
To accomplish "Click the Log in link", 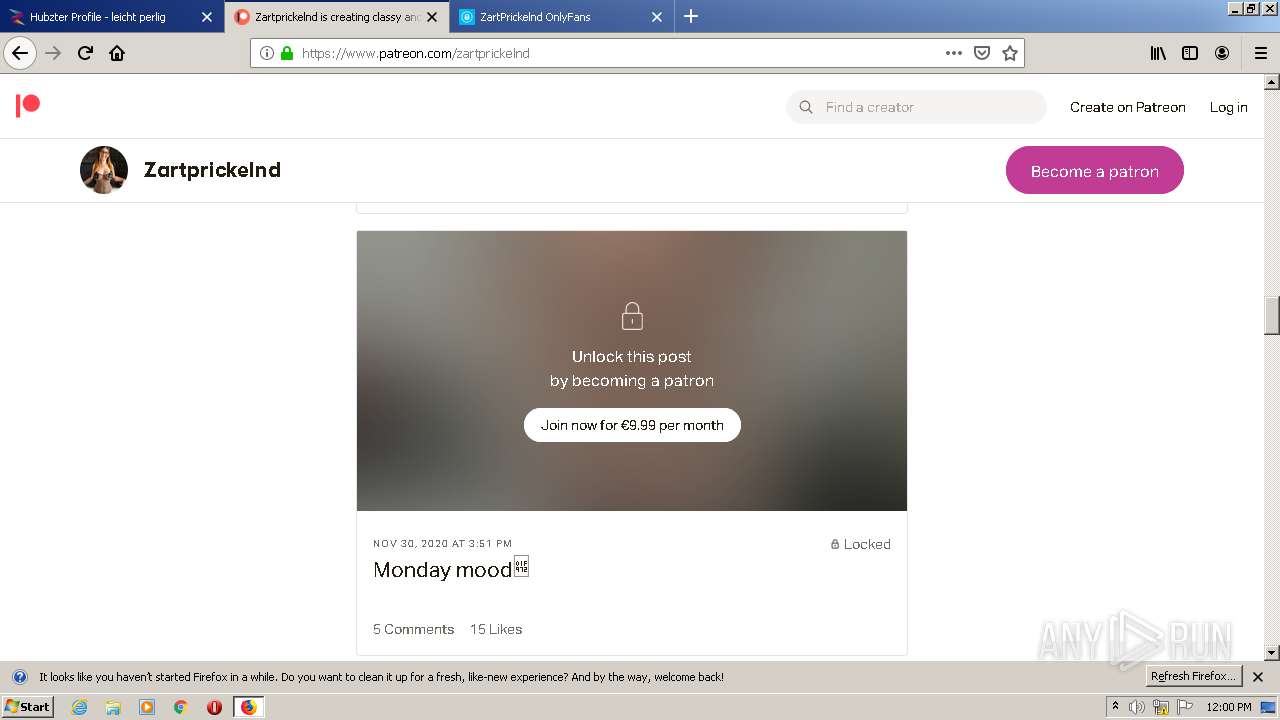I will [1229, 107].
